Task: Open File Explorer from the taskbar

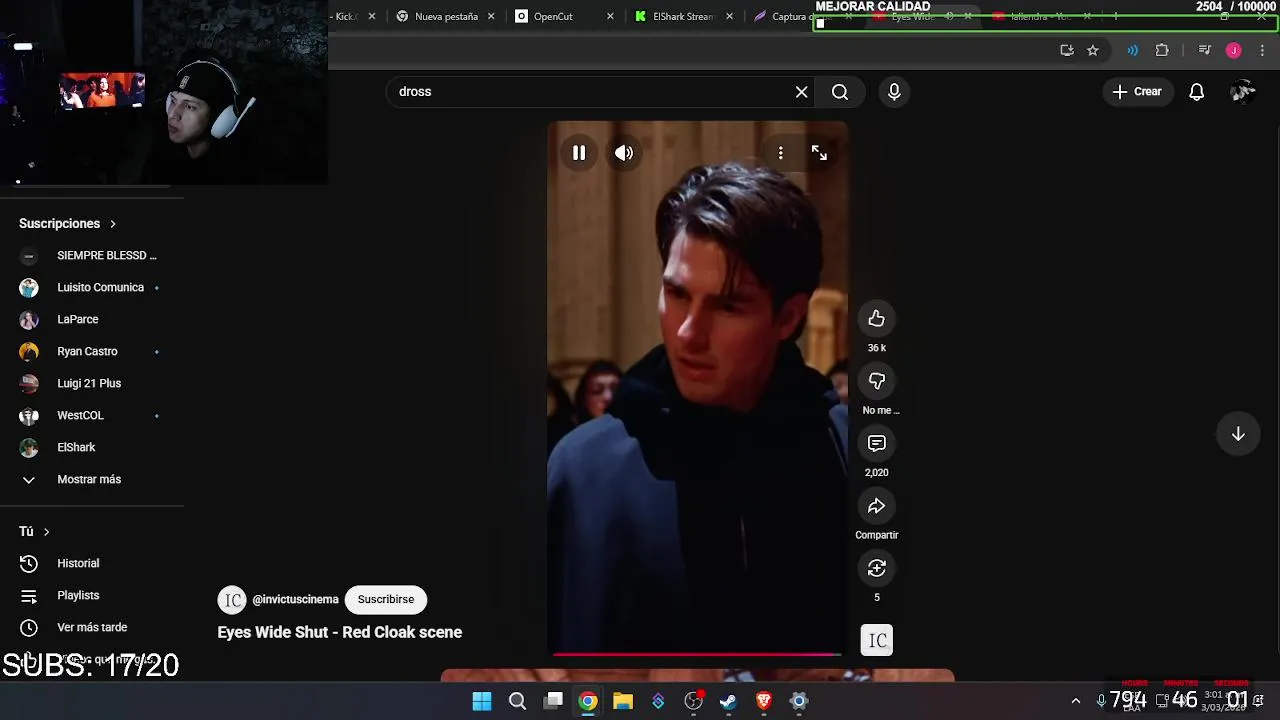Action: coord(623,701)
